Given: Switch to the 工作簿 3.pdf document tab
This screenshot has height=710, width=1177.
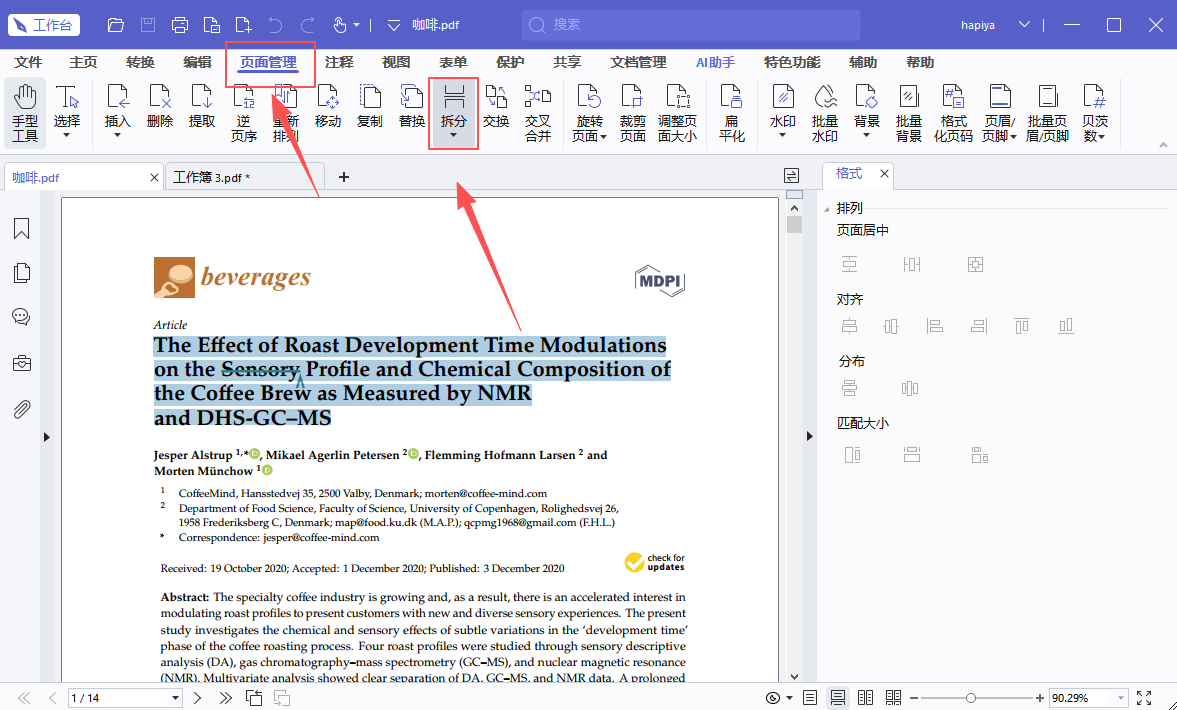Looking at the screenshot, I should tap(244, 177).
